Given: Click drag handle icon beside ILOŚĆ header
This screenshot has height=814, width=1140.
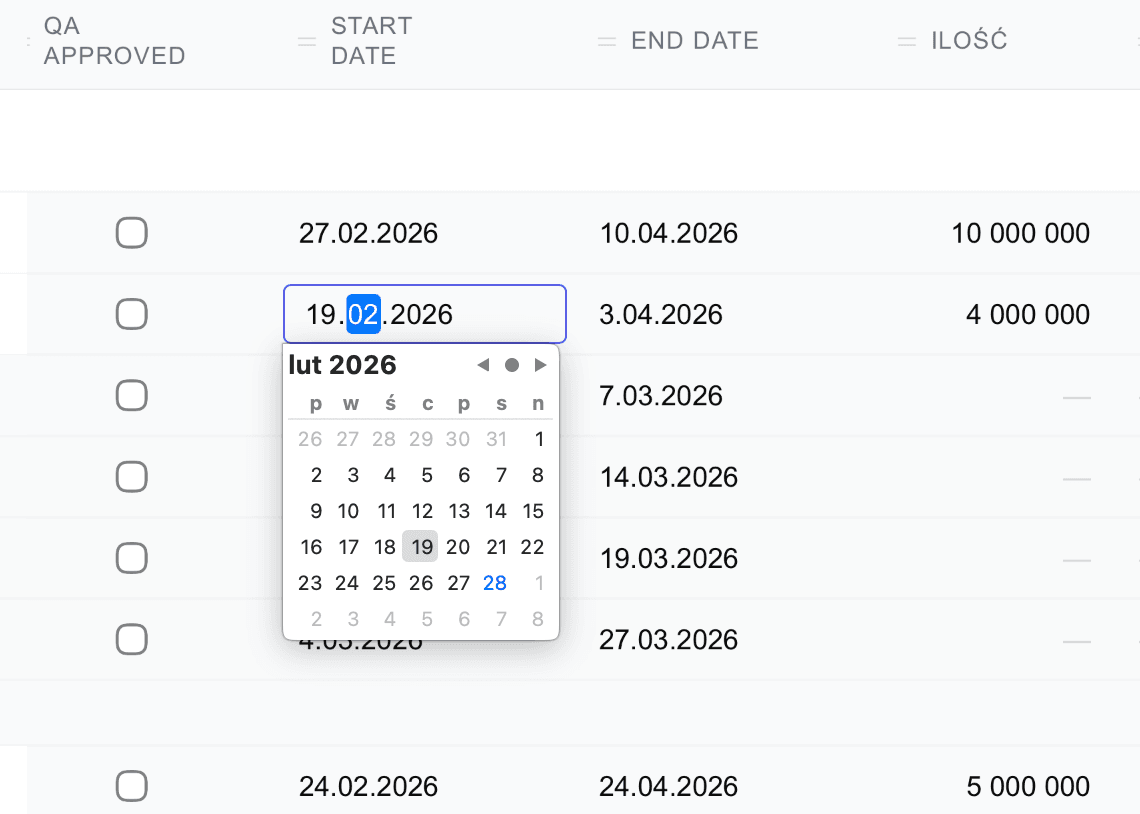Looking at the screenshot, I should click(x=907, y=41).
